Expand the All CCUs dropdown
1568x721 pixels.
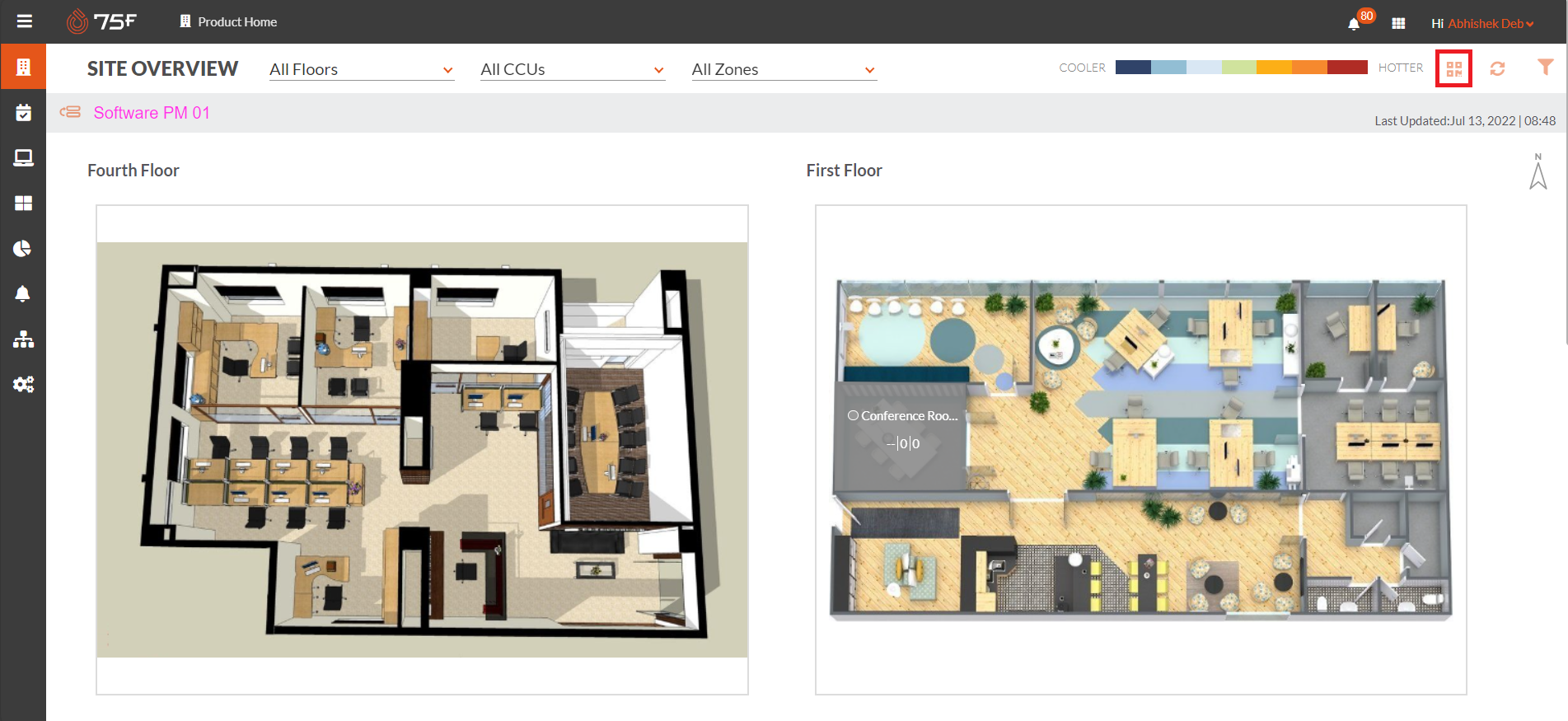(573, 69)
